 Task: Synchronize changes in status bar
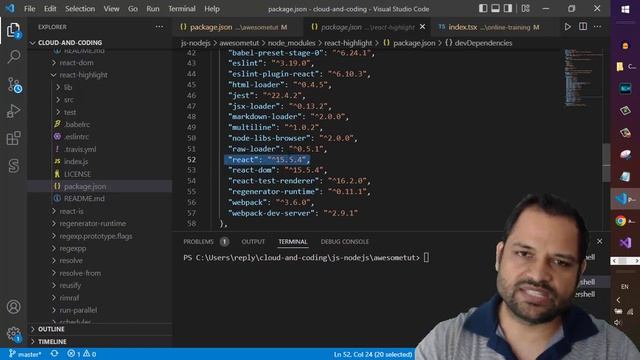[x=54, y=354]
